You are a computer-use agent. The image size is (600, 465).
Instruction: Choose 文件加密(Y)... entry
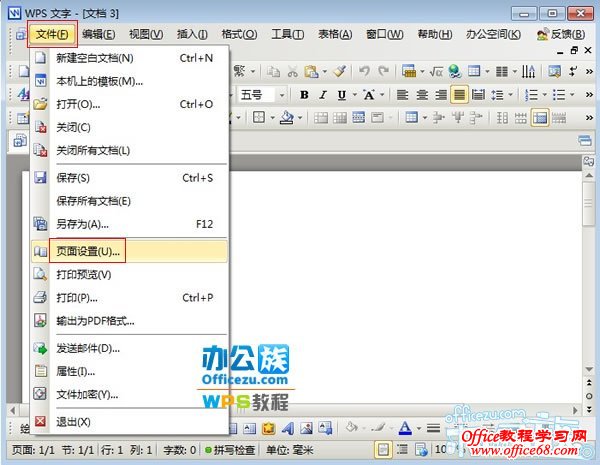[130, 394]
